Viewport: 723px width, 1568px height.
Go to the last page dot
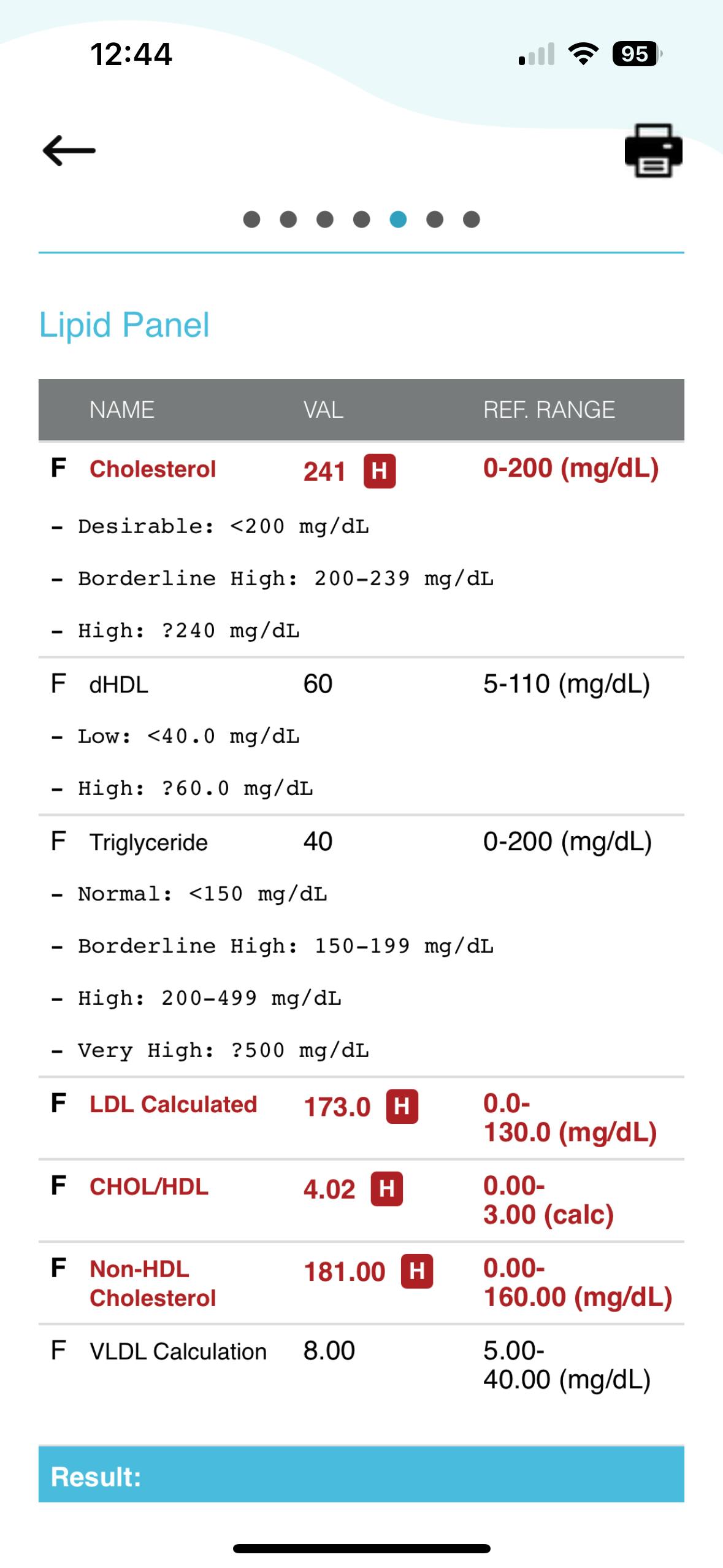(471, 219)
